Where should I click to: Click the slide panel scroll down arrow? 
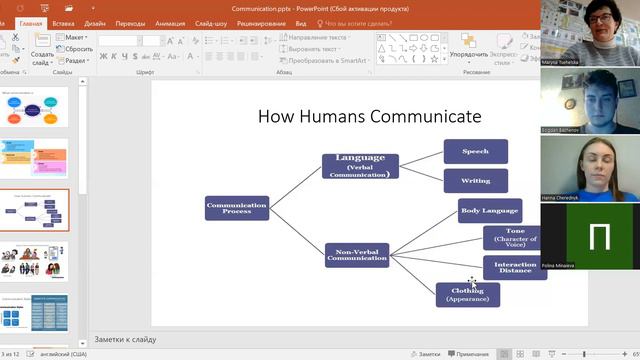click(82, 344)
